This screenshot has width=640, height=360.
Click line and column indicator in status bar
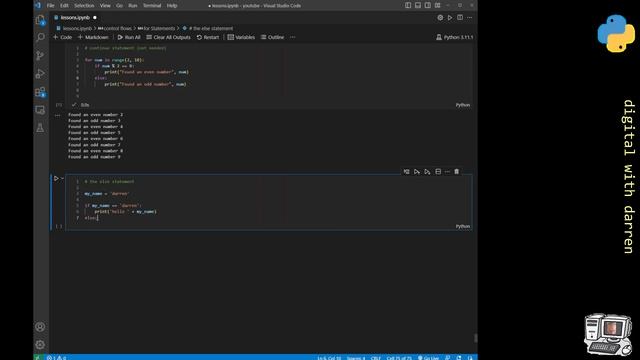click(329, 358)
